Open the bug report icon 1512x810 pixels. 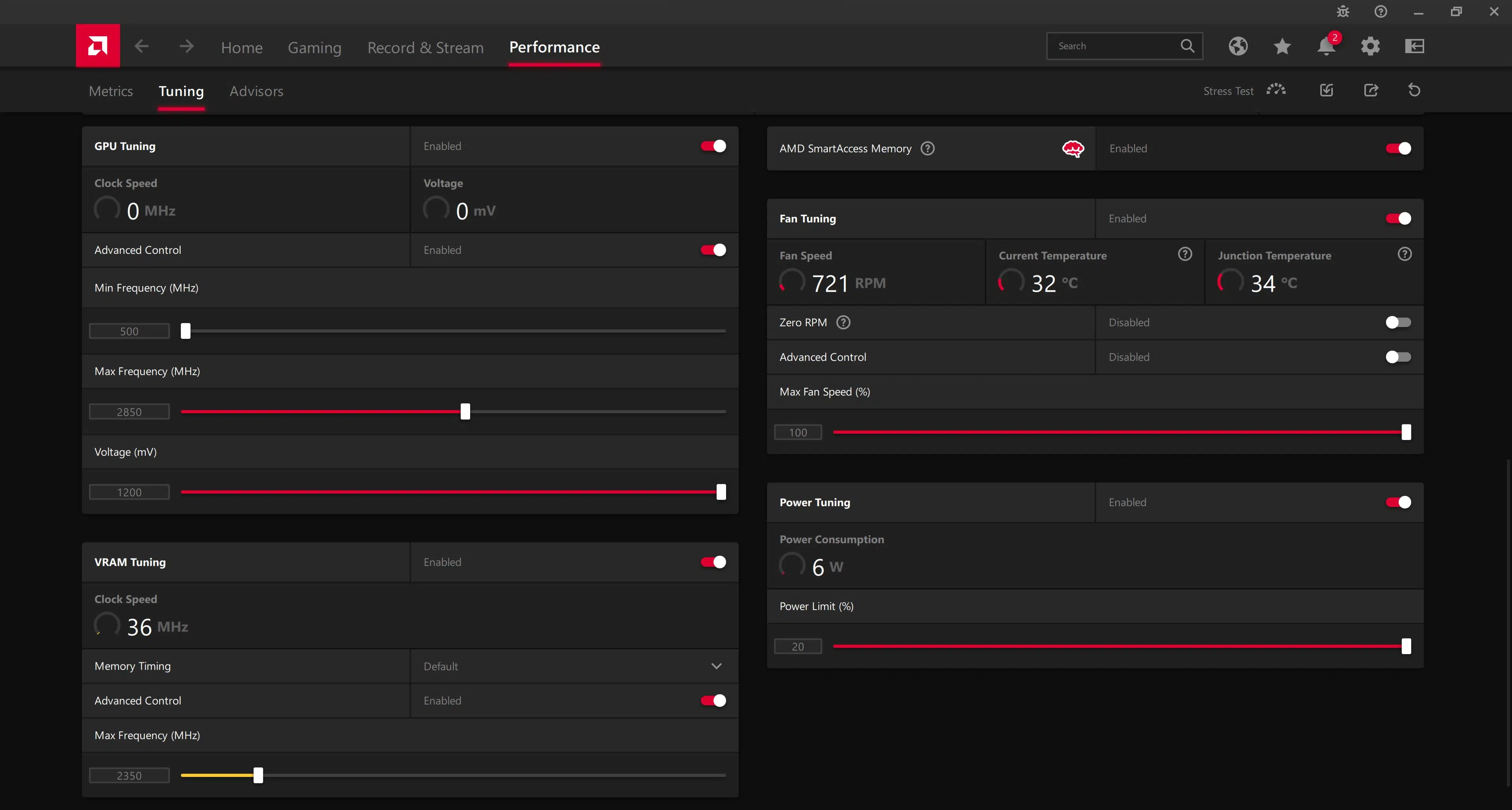click(1343, 12)
